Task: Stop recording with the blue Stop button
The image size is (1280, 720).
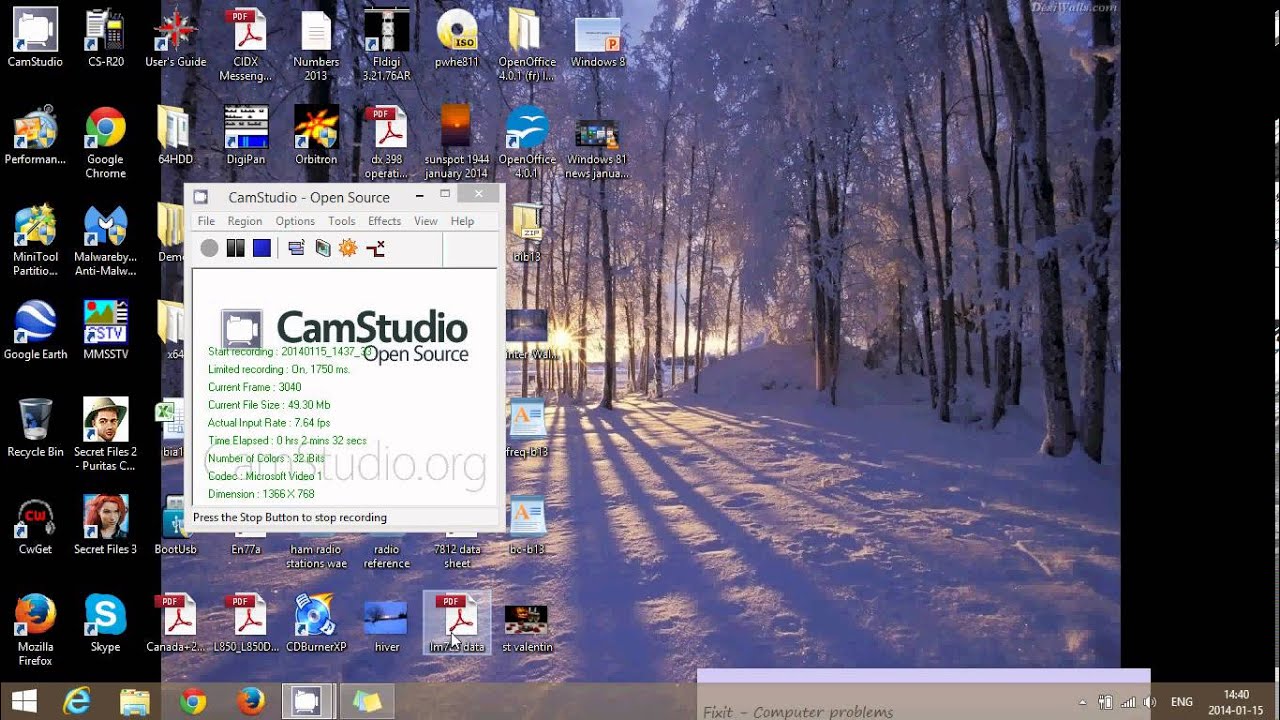Action: pos(262,248)
